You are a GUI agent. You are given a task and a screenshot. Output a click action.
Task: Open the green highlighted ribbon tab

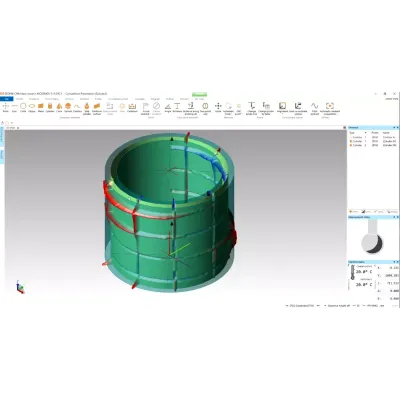coord(199,95)
